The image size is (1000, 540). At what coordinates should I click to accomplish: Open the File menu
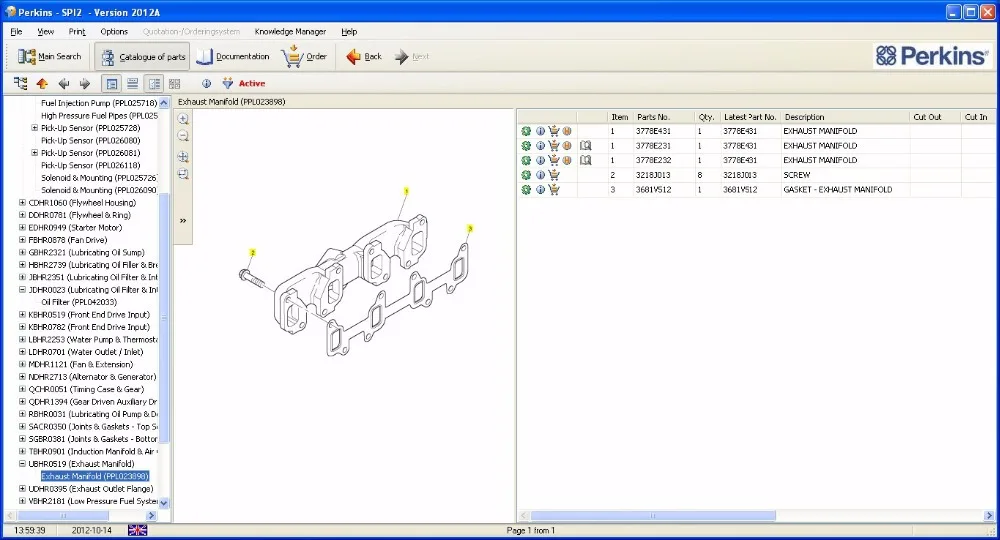coord(17,31)
